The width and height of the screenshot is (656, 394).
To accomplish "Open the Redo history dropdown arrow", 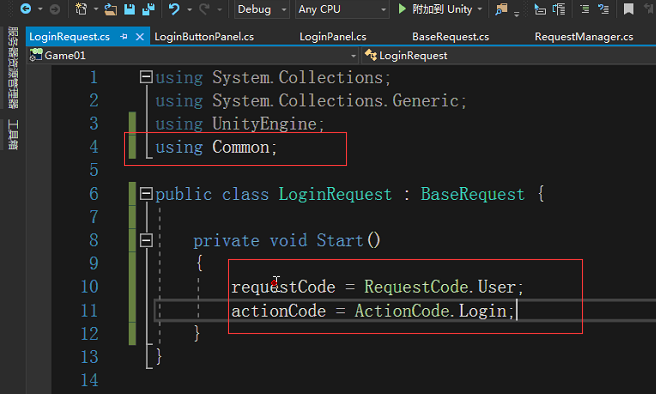I will point(219,9).
